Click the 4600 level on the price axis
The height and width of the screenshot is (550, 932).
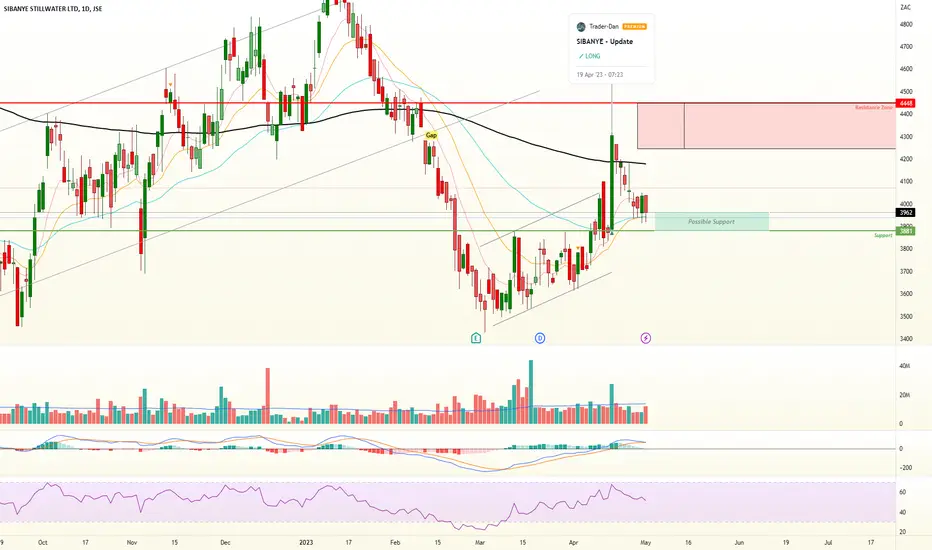coord(906,69)
